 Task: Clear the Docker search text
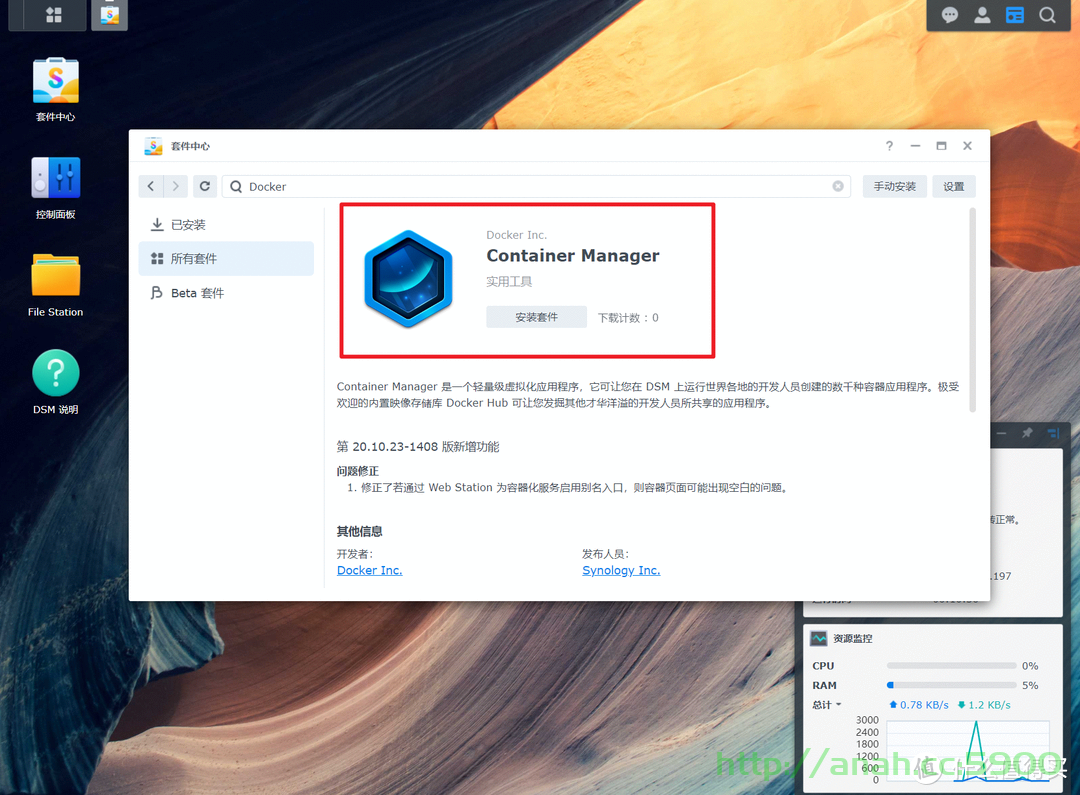point(838,186)
